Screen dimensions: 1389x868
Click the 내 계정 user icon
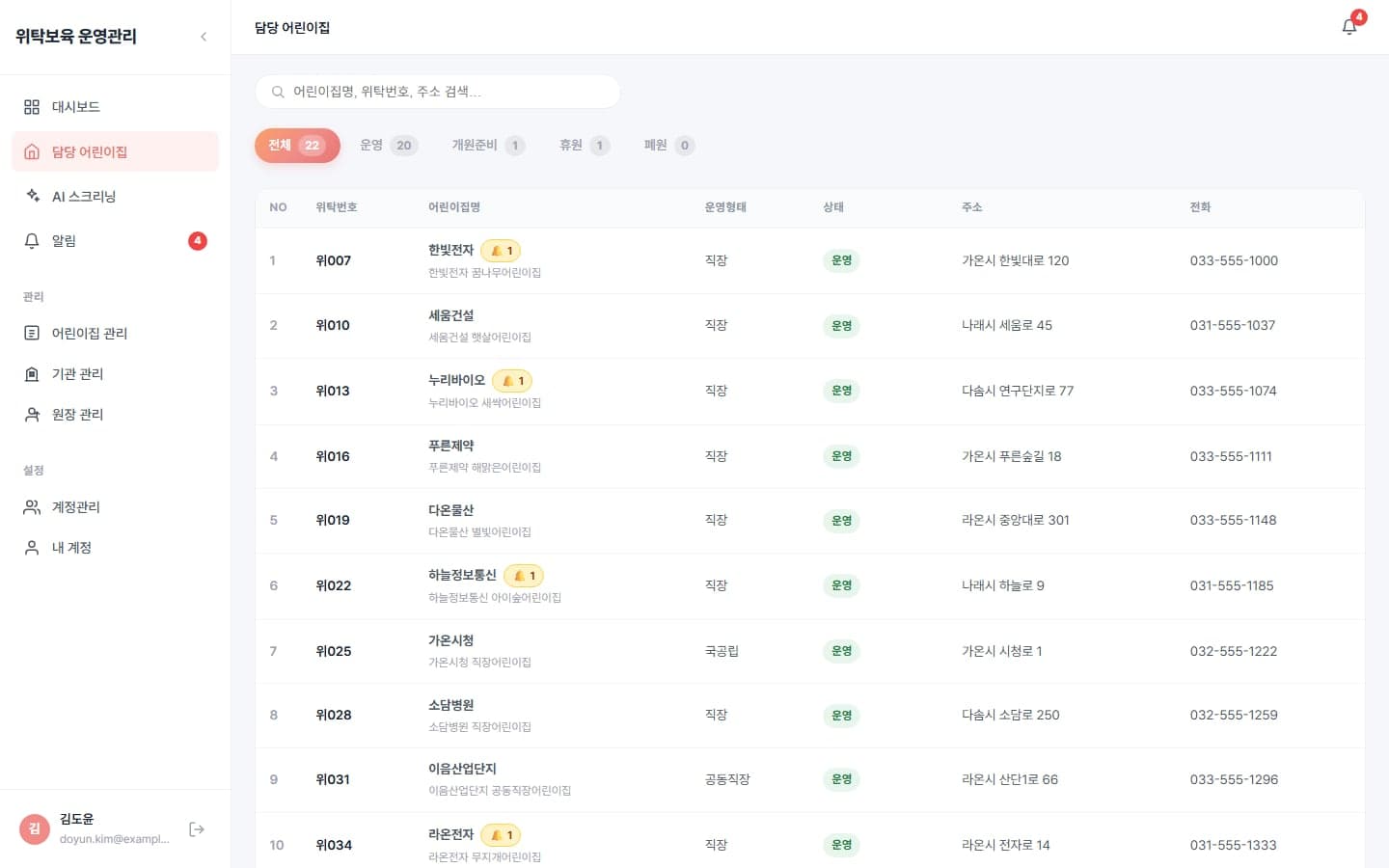[32, 547]
